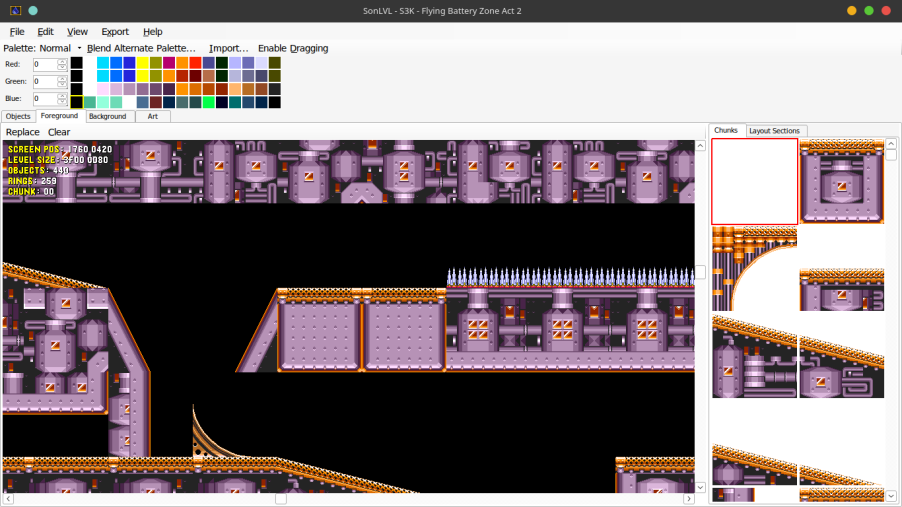
Task: Click the curved ramp piece in level view
Action: 216,434
